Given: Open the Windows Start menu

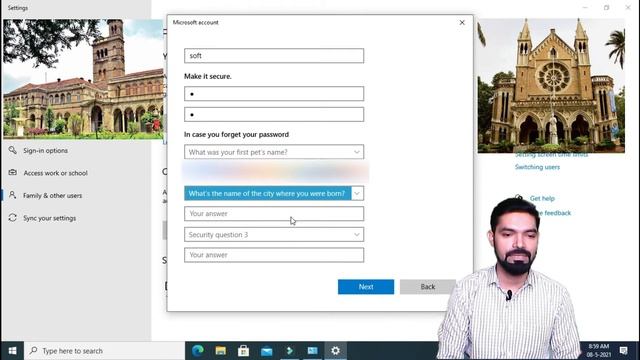Looking at the screenshot, I should [x=12, y=351].
